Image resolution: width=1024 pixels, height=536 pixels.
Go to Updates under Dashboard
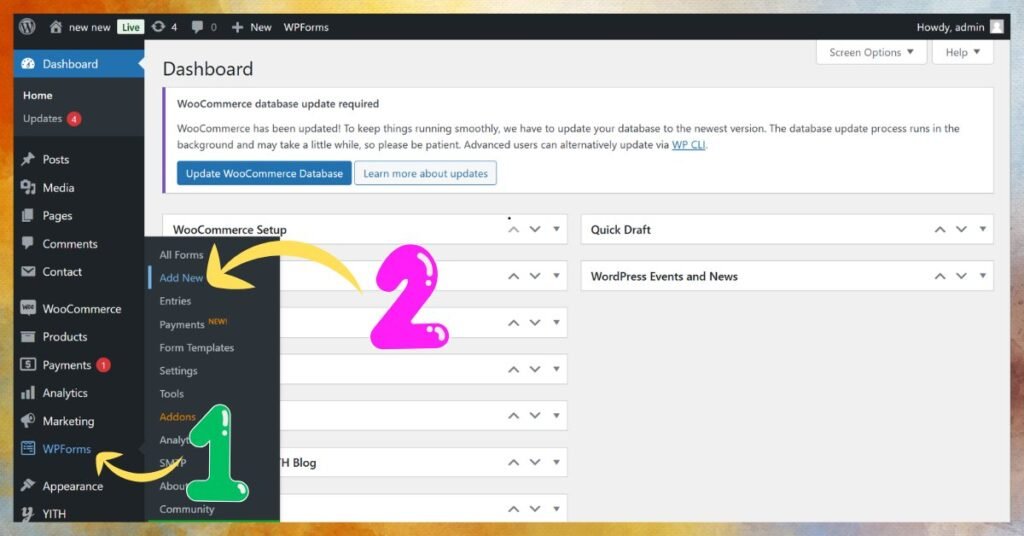click(x=42, y=118)
